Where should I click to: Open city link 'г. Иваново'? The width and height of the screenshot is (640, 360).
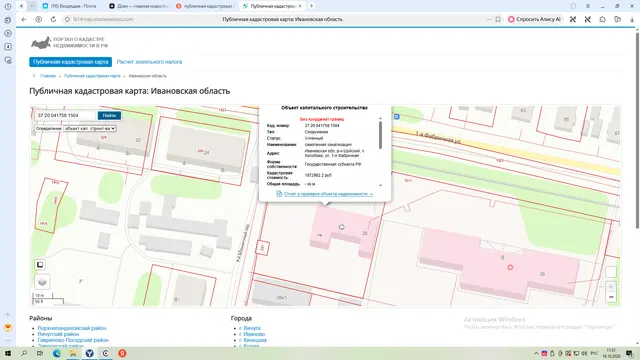[x=252, y=334]
